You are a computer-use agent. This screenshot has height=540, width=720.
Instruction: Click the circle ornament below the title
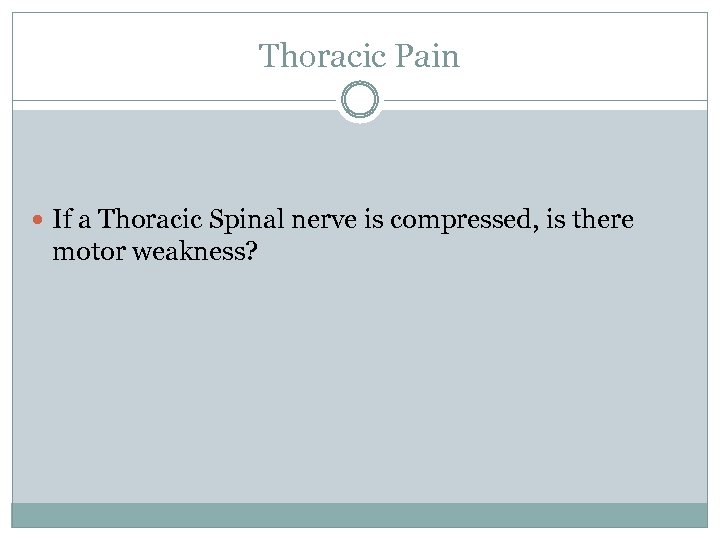click(x=360, y=101)
